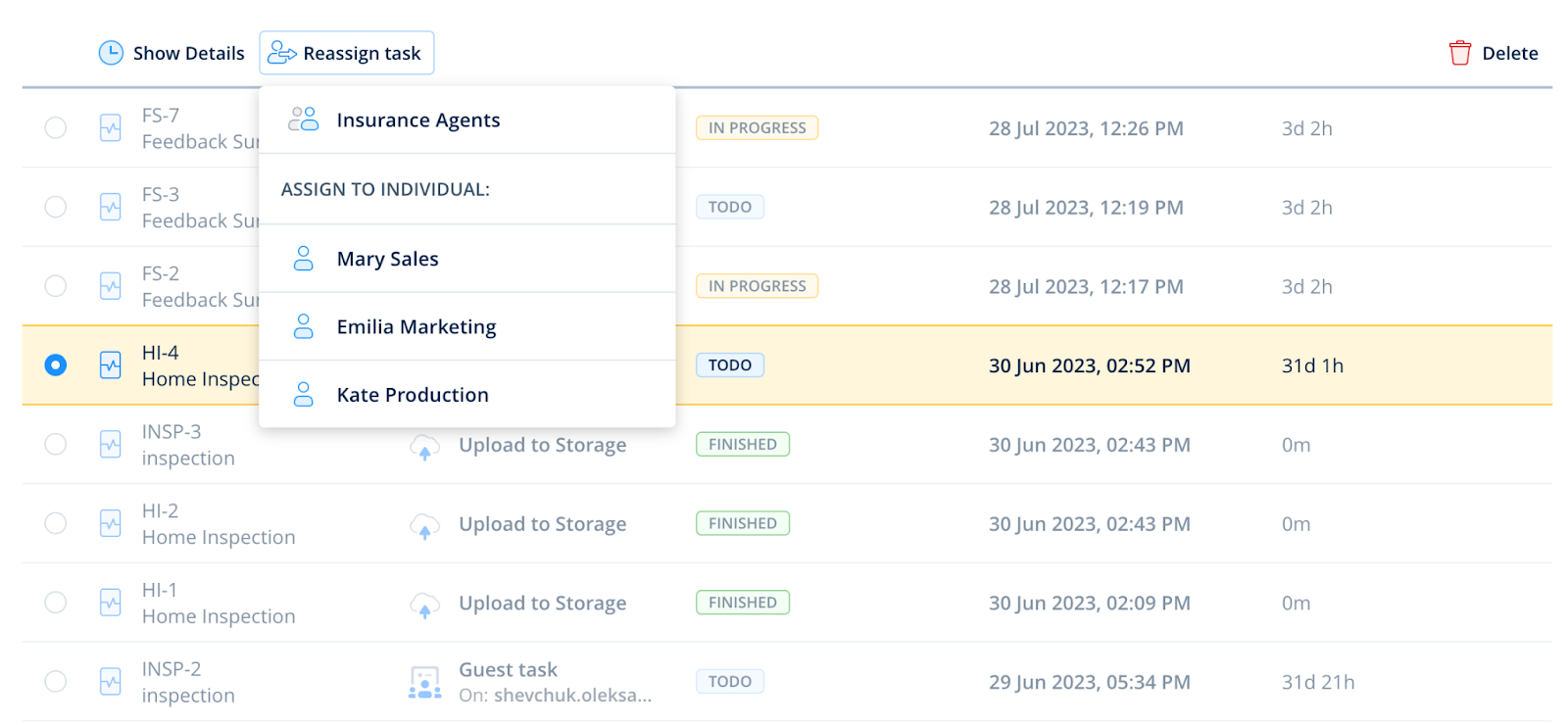The width and height of the screenshot is (1568, 726).
Task: Collapse the Reassign task dropdown
Action: pyautogui.click(x=347, y=53)
